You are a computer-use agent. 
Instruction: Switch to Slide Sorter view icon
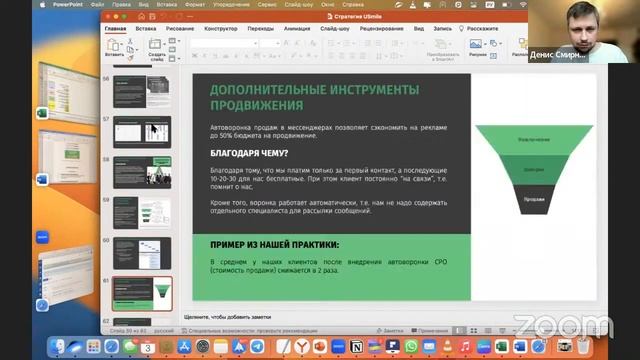(473, 331)
